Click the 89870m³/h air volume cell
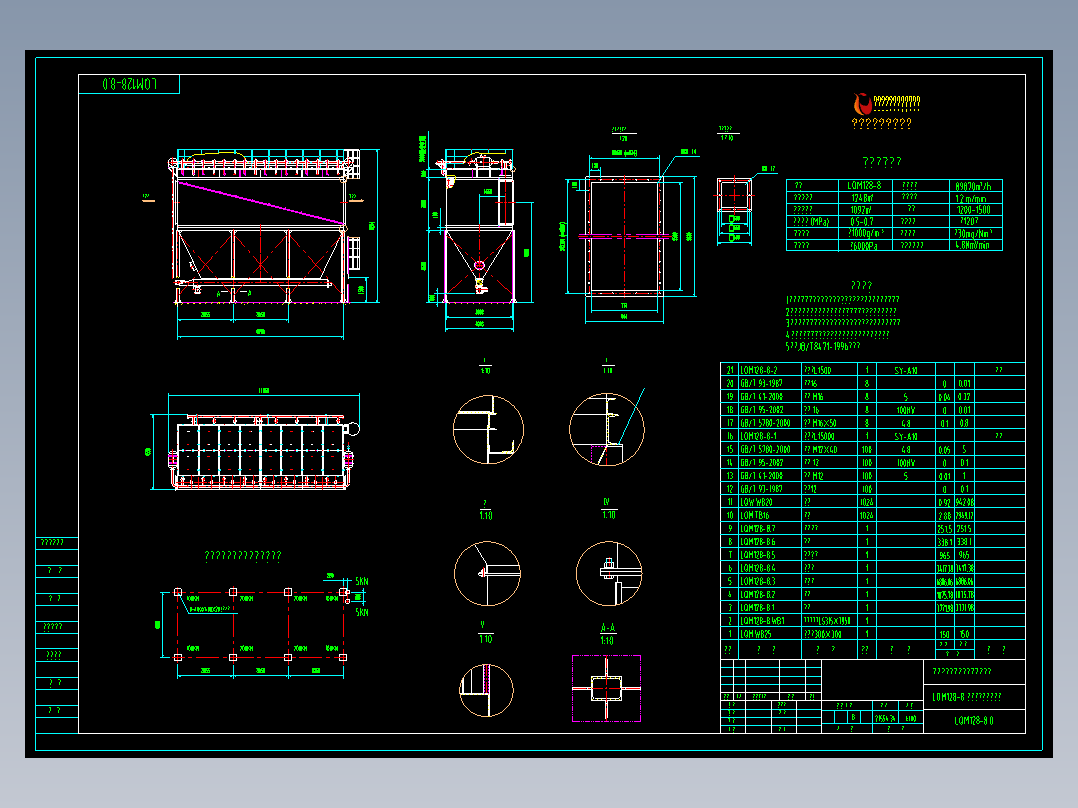The image size is (1078, 808). point(976,186)
